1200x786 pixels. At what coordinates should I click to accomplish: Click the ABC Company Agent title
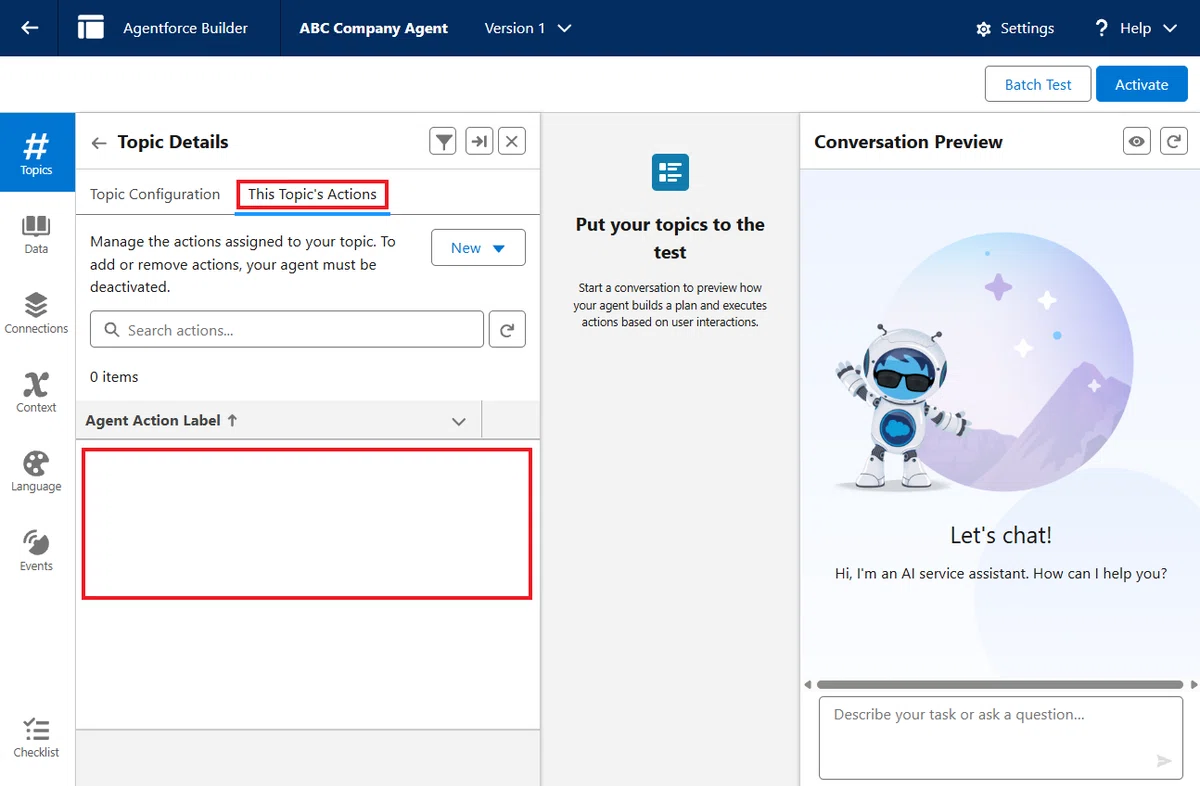click(374, 28)
